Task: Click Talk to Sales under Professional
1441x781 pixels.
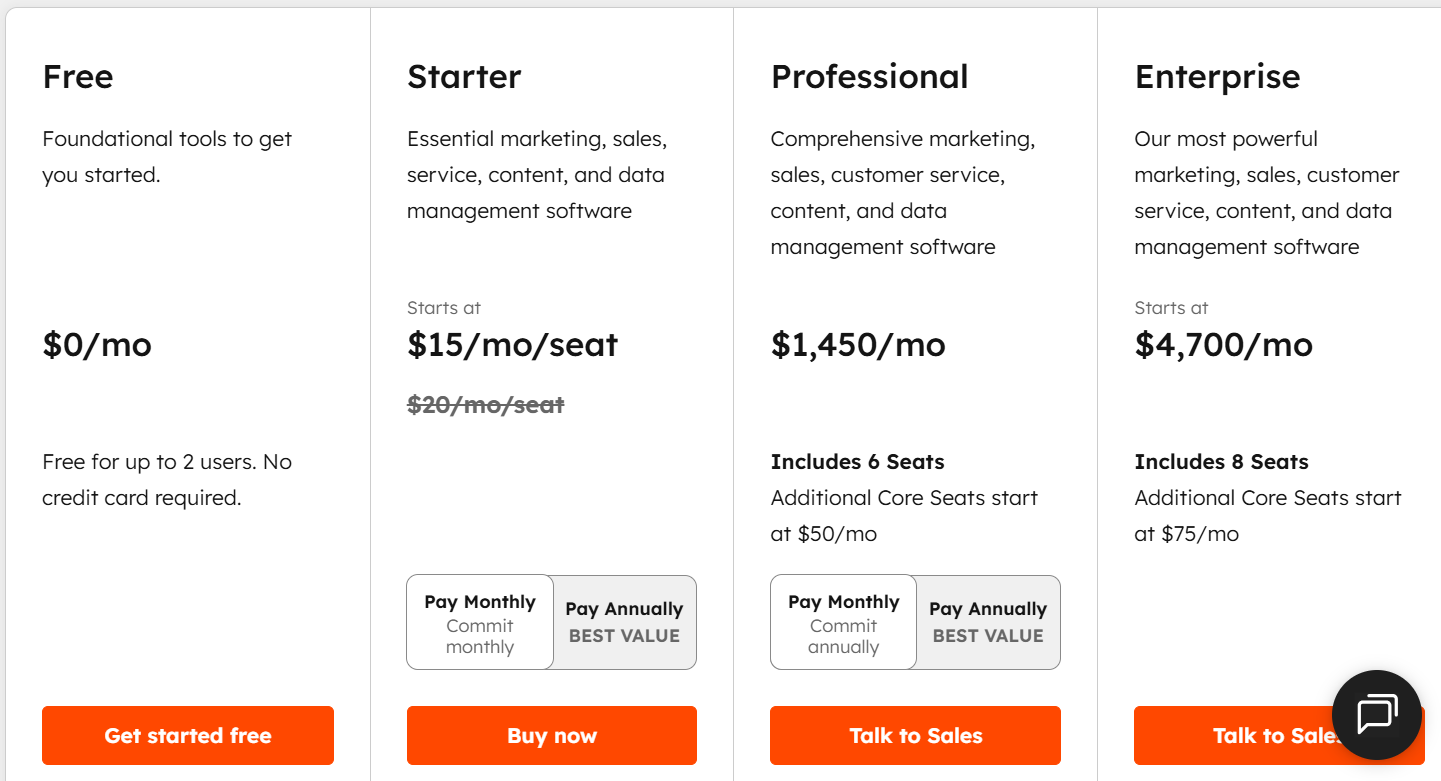Action: coord(915,736)
